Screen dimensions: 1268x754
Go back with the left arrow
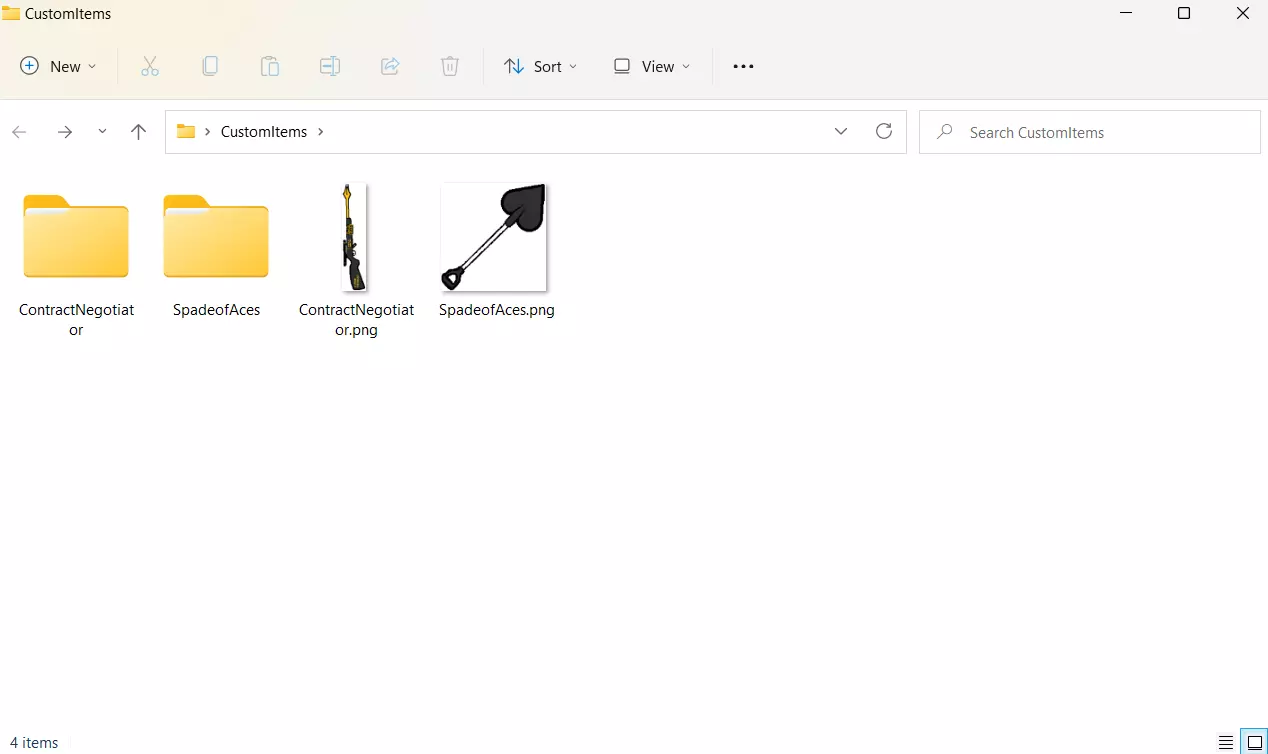point(19,132)
